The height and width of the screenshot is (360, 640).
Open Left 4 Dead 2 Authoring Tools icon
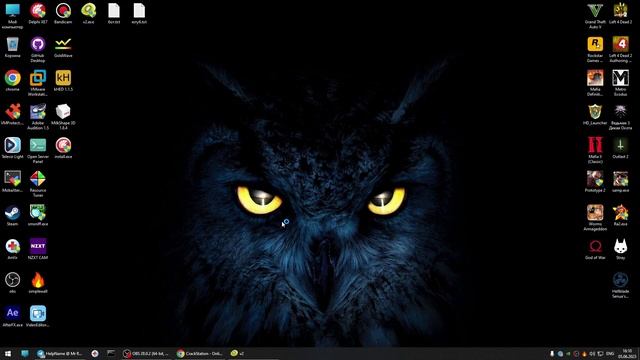coord(620,49)
